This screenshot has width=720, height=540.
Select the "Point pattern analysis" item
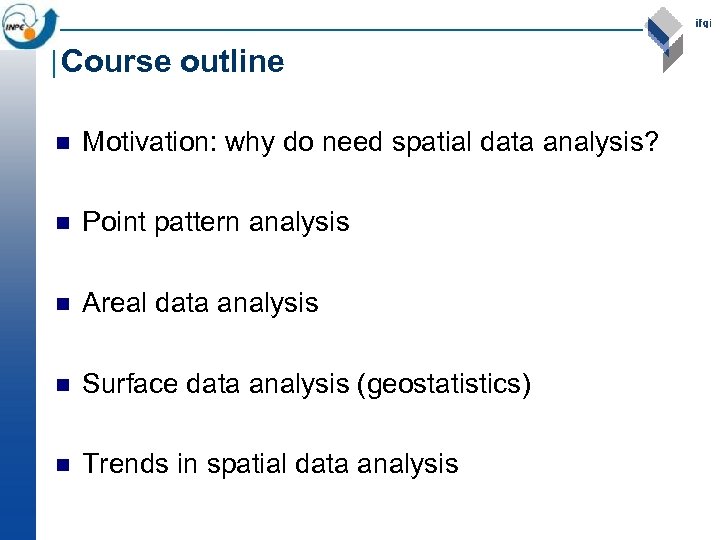pyautogui.click(x=216, y=222)
